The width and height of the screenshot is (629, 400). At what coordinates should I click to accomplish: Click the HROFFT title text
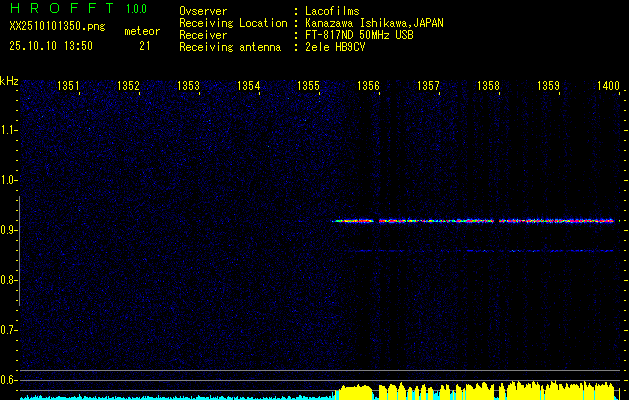tap(60, 10)
